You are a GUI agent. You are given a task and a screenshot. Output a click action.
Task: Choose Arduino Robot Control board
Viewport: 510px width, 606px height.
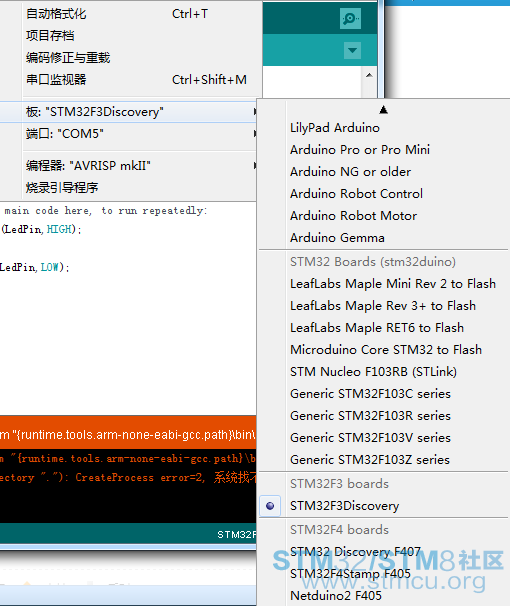[x=383, y=194]
